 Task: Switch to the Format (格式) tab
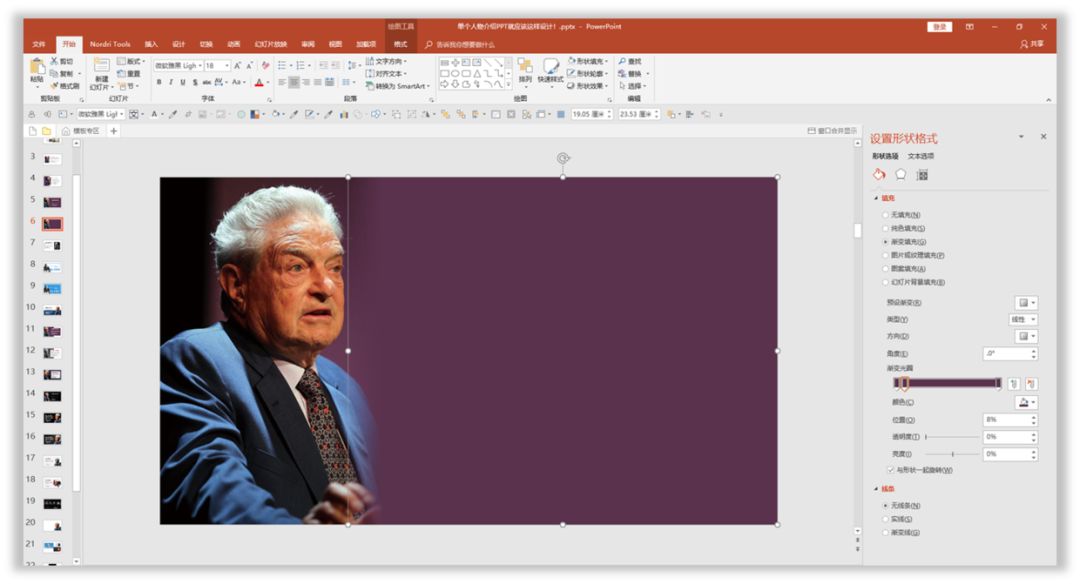[x=400, y=44]
